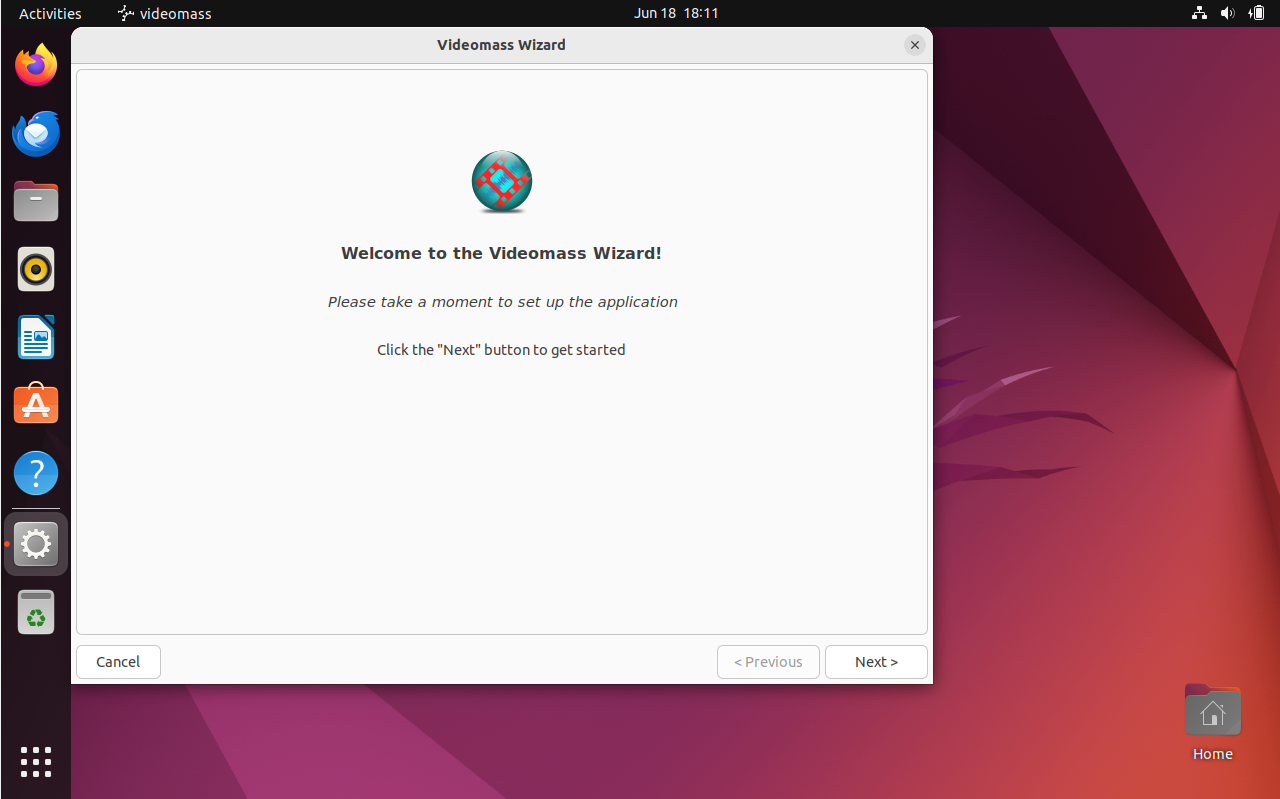Open Firefox from the dock
1280x799 pixels.
pos(36,66)
